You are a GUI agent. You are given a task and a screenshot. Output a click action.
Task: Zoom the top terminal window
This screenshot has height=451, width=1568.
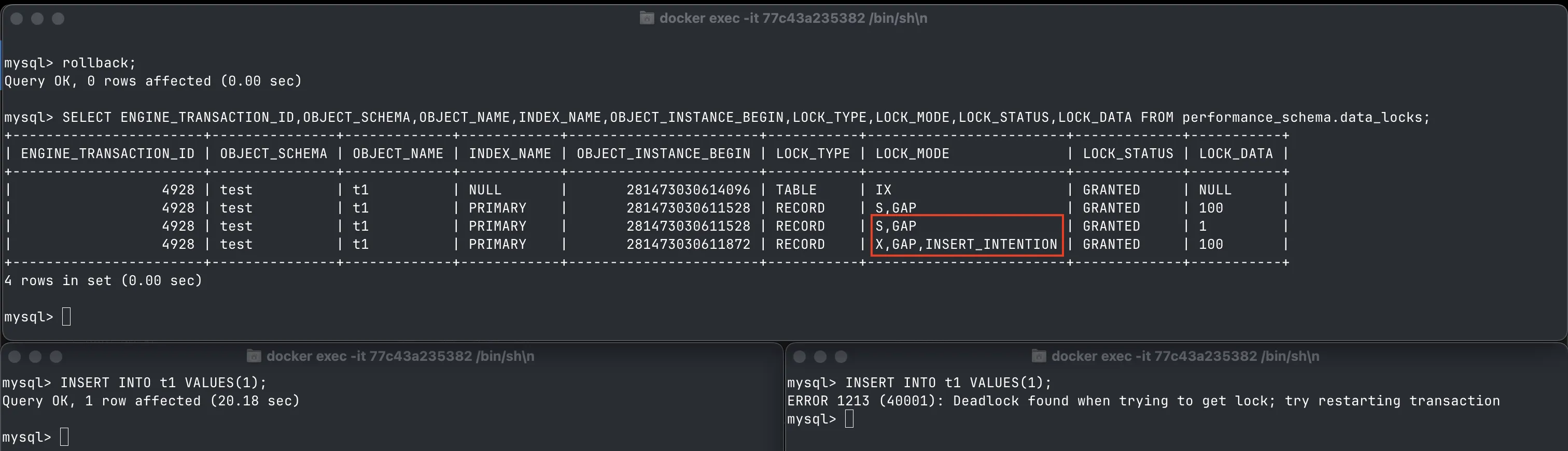click(59, 19)
